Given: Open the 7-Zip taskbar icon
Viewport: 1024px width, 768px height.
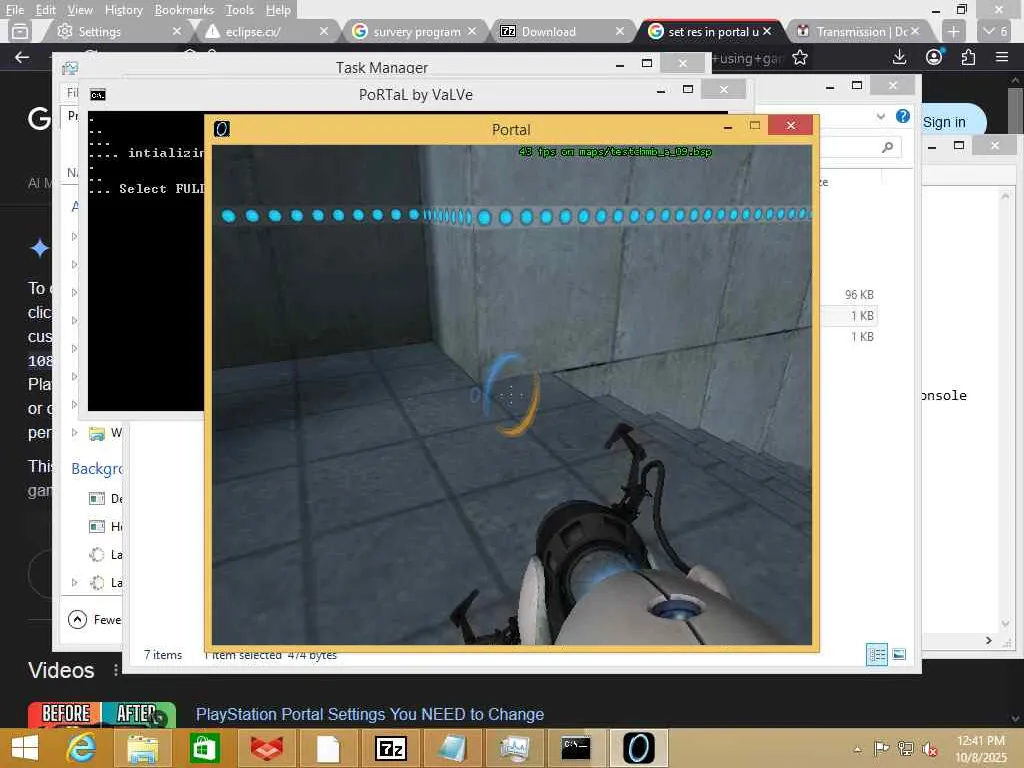Looking at the screenshot, I should pyautogui.click(x=391, y=748).
